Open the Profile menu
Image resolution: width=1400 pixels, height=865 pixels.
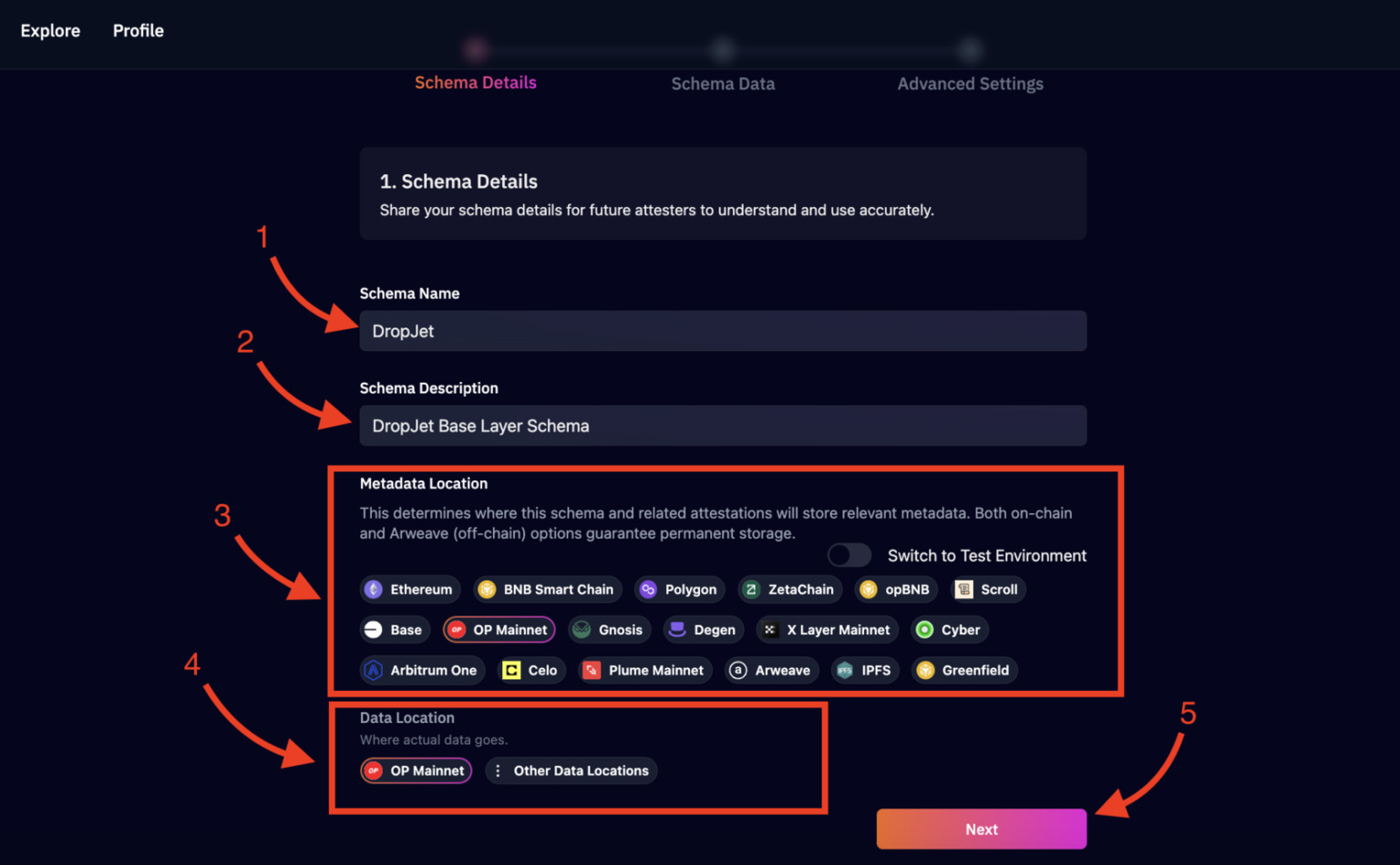click(x=138, y=30)
